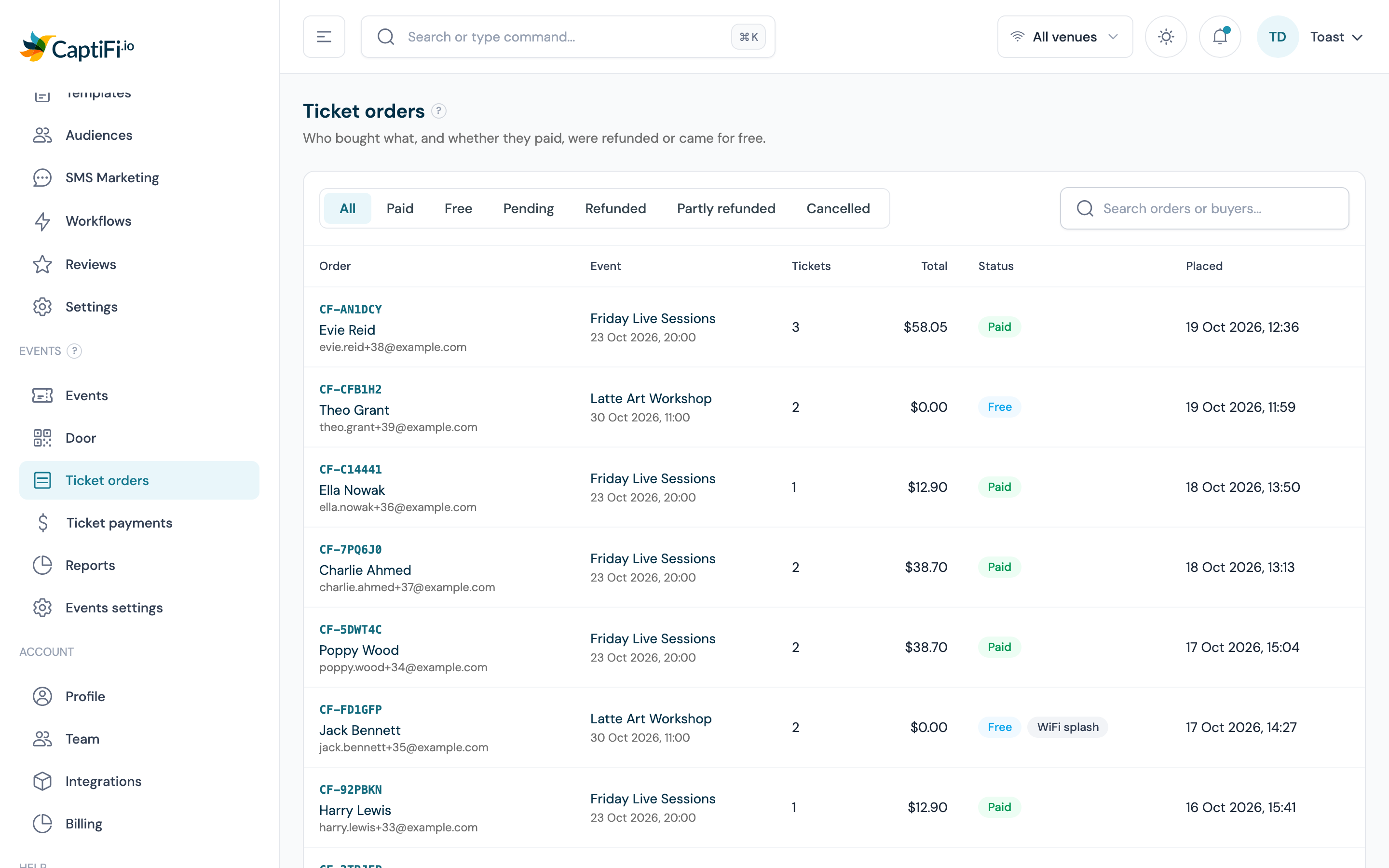Go to Workflows section
Screen dimensions: 1389x868
139,221
